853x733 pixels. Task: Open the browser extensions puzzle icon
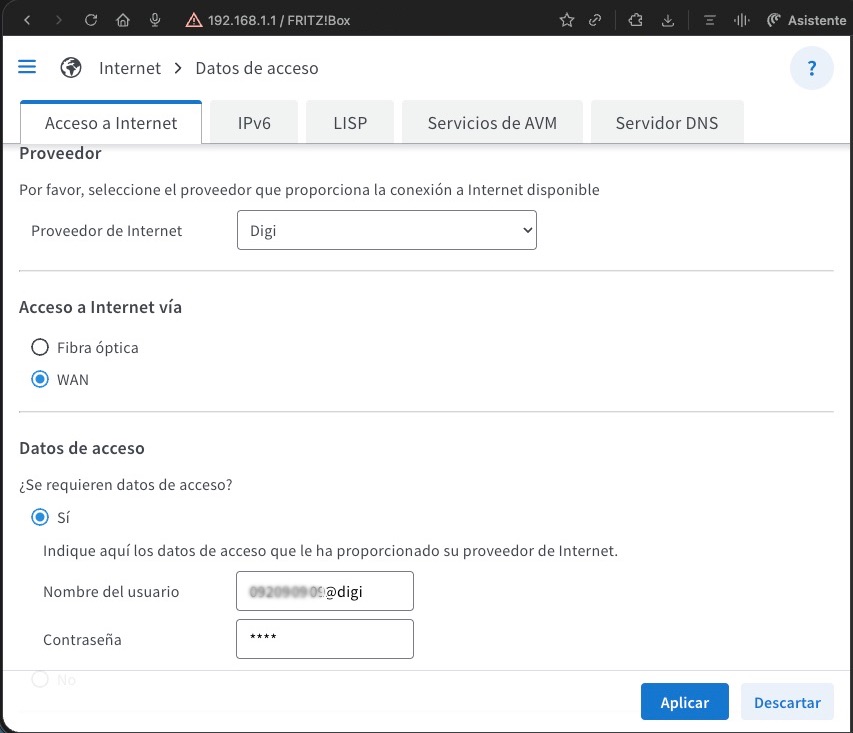point(635,21)
